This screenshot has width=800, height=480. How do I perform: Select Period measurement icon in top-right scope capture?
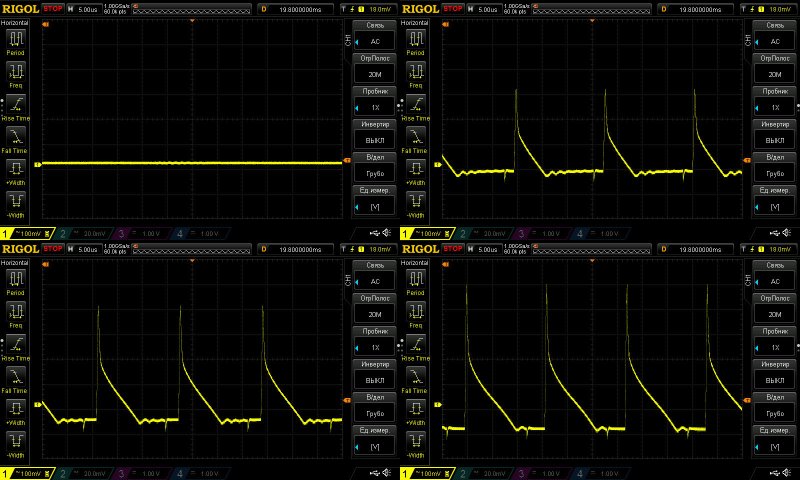pos(416,38)
